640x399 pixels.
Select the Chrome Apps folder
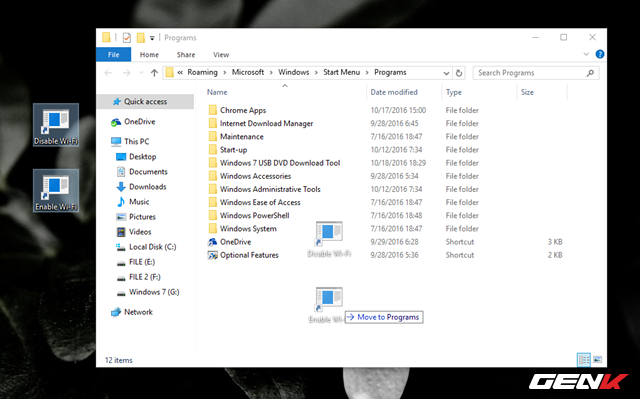click(x=243, y=110)
